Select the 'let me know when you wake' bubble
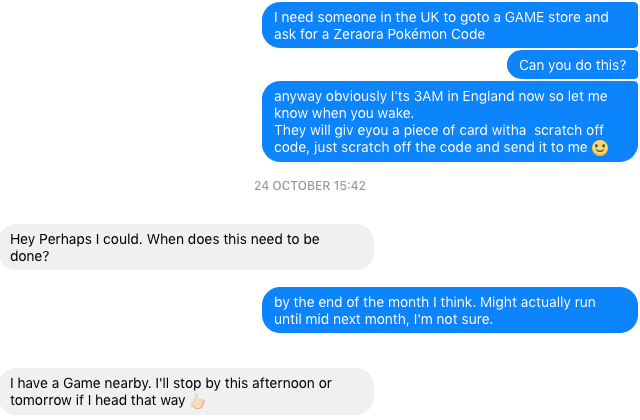 coord(450,122)
